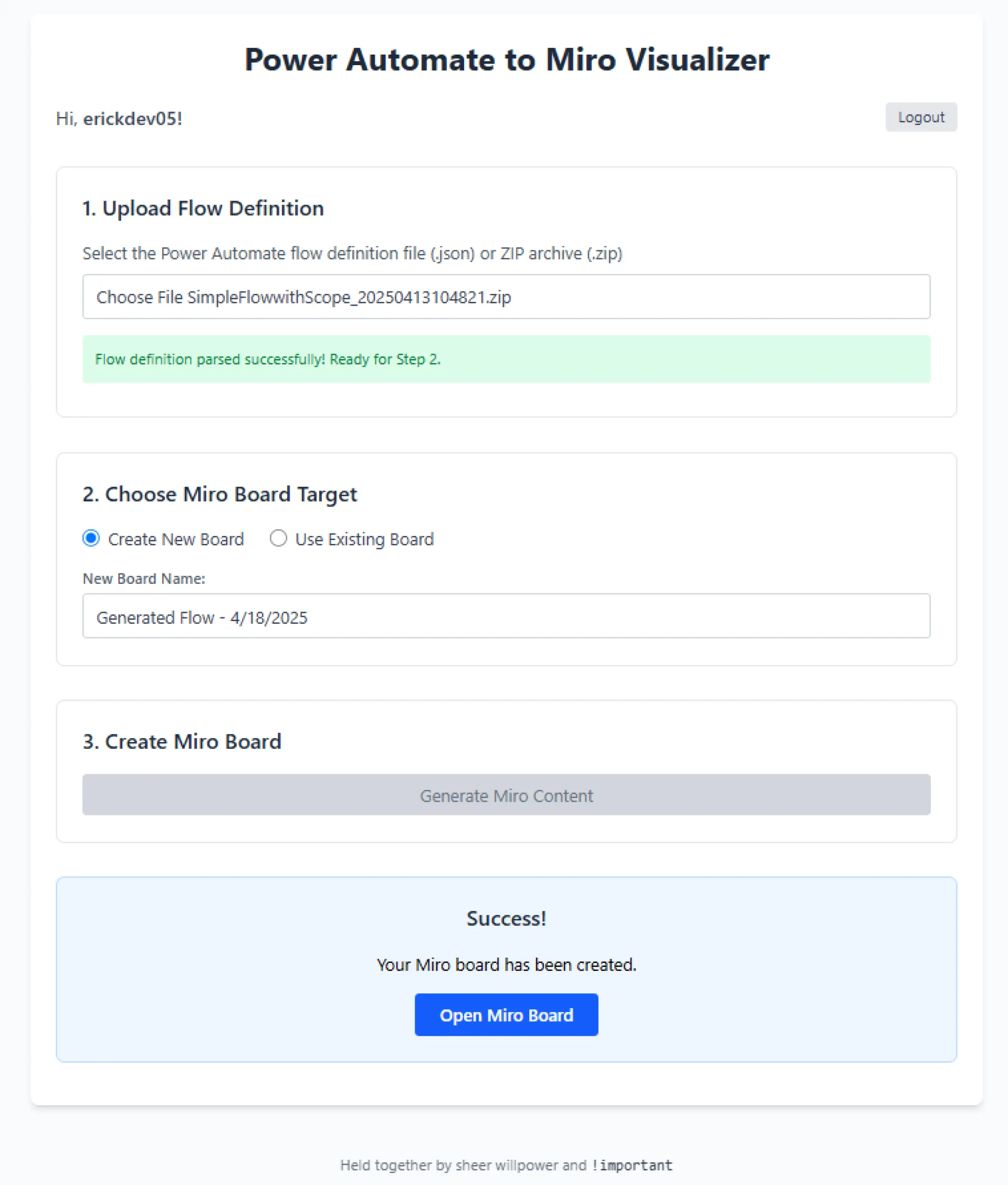Click the flow definition file instruction text
Viewport: 1008px width, 1185px height.
(353, 253)
